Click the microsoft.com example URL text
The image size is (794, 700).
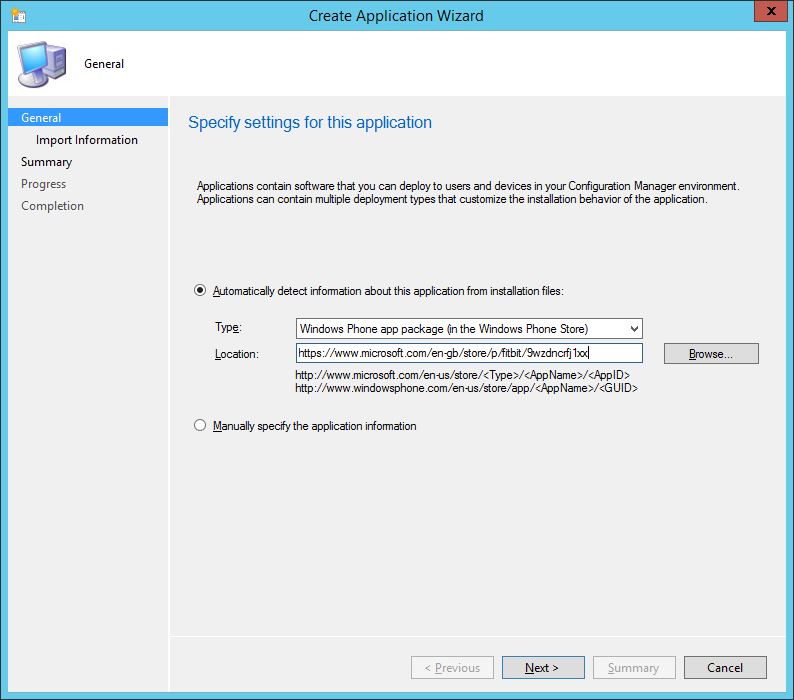462,375
